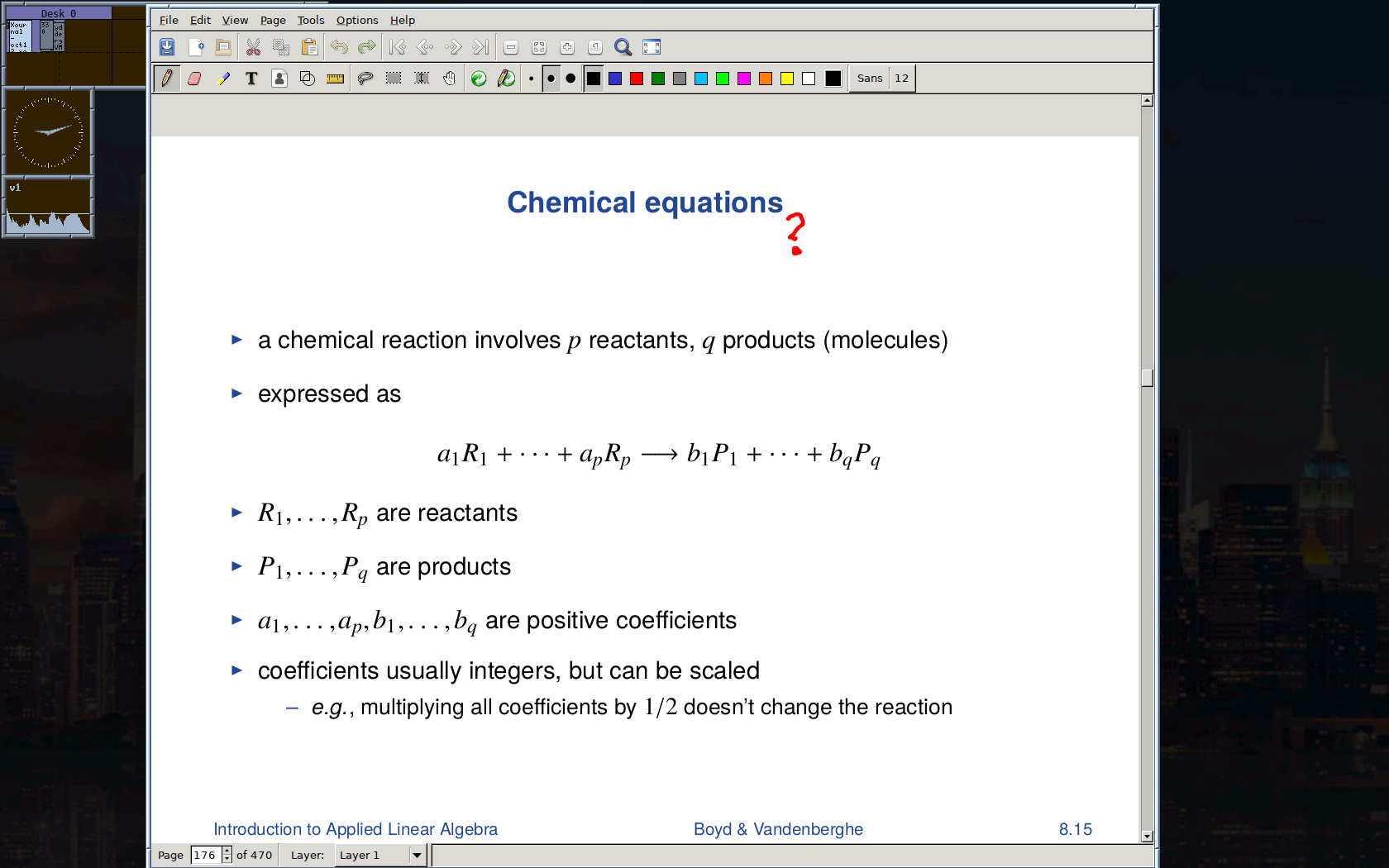The image size is (1389, 868).
Task: Save the journal with the Save icon
Action: (x=167, y=47)
